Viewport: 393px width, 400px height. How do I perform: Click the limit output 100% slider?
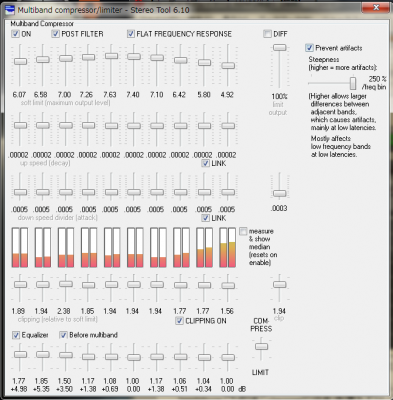(279, 48)
